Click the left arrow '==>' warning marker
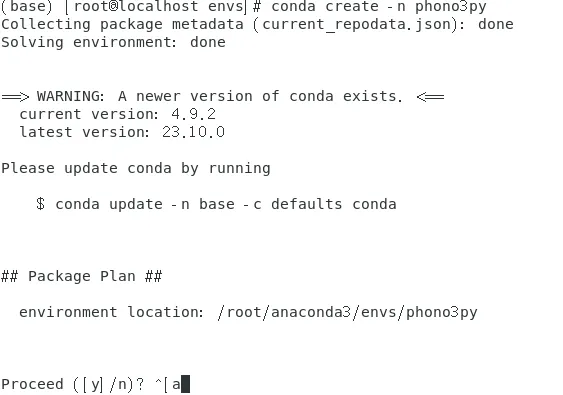This screenshot has height=395, width=563. pos(15,97)
